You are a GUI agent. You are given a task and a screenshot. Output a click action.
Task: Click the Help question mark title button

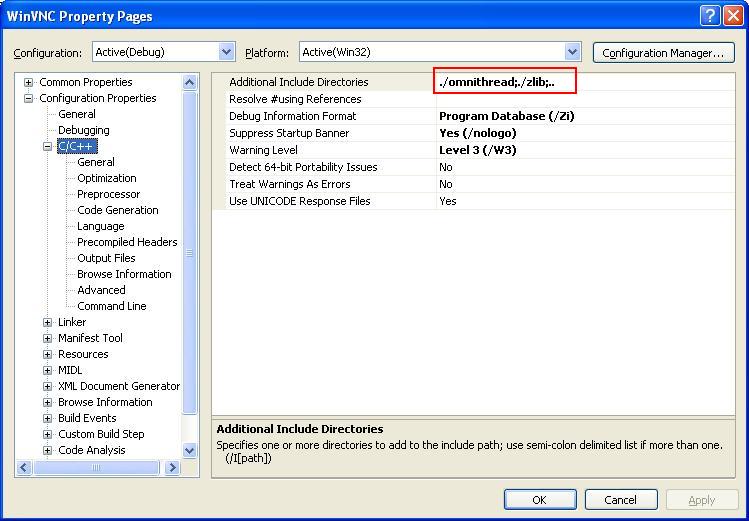710,16
